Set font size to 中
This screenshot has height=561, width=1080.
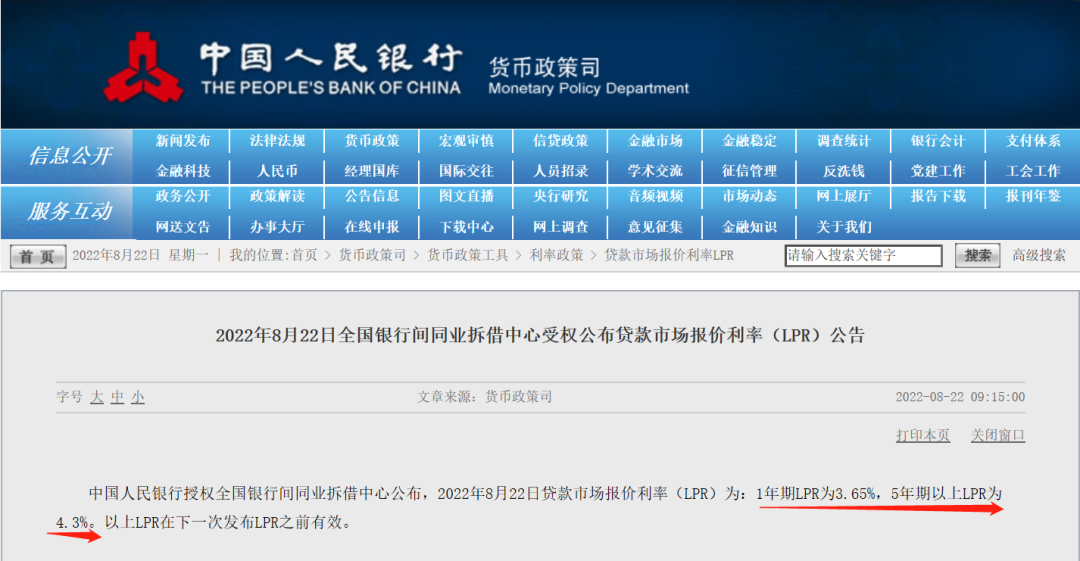coord(117,397)
